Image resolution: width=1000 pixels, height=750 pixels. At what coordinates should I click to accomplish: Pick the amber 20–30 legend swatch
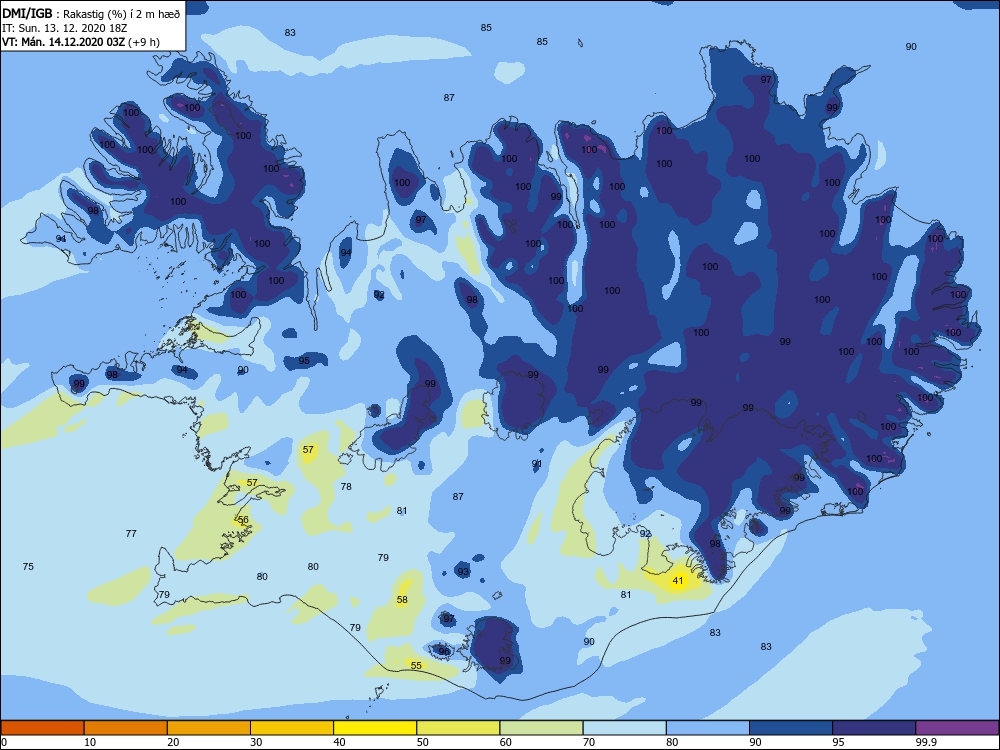tap(209, 728)
